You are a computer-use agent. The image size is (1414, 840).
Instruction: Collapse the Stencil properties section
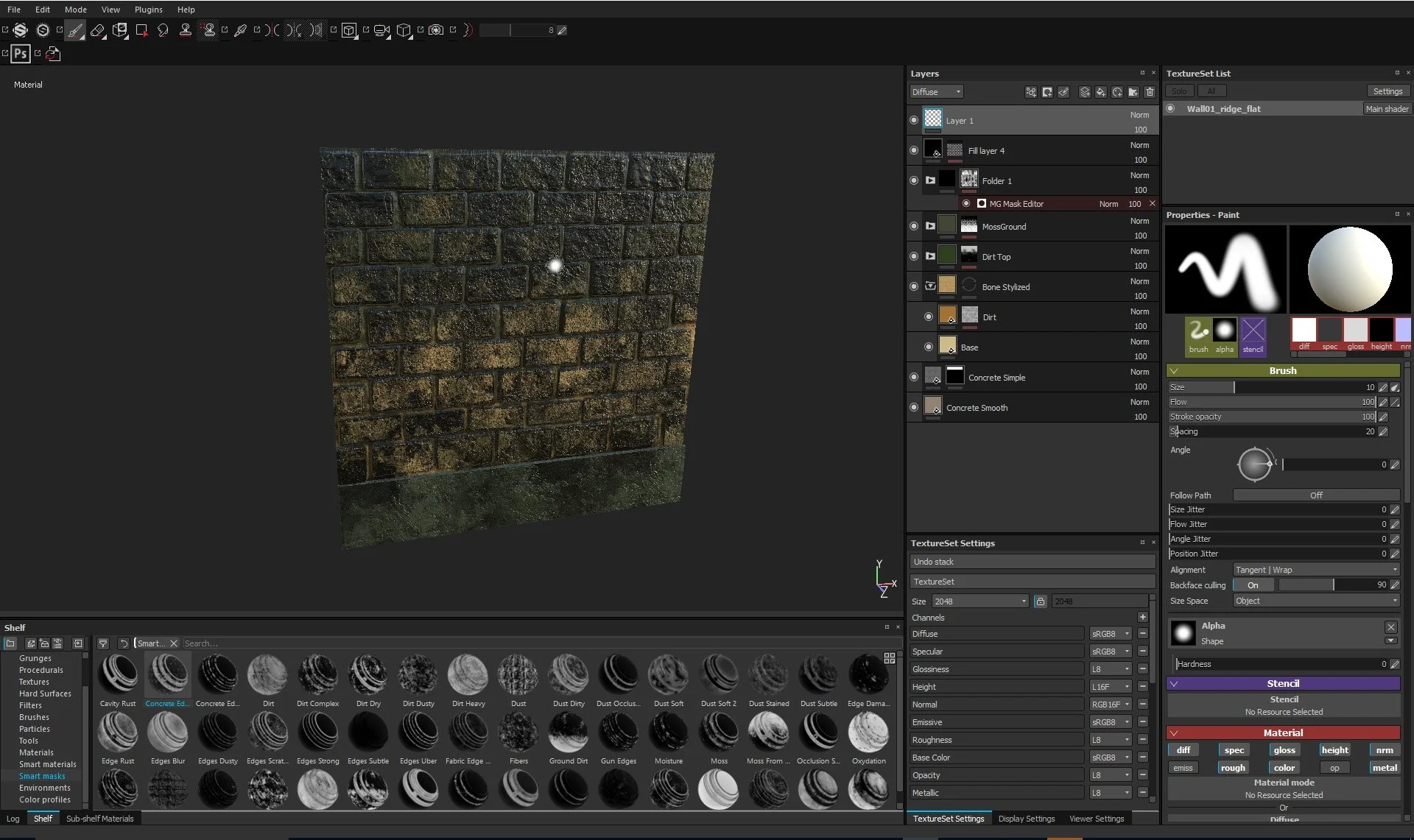(1174, 684)
